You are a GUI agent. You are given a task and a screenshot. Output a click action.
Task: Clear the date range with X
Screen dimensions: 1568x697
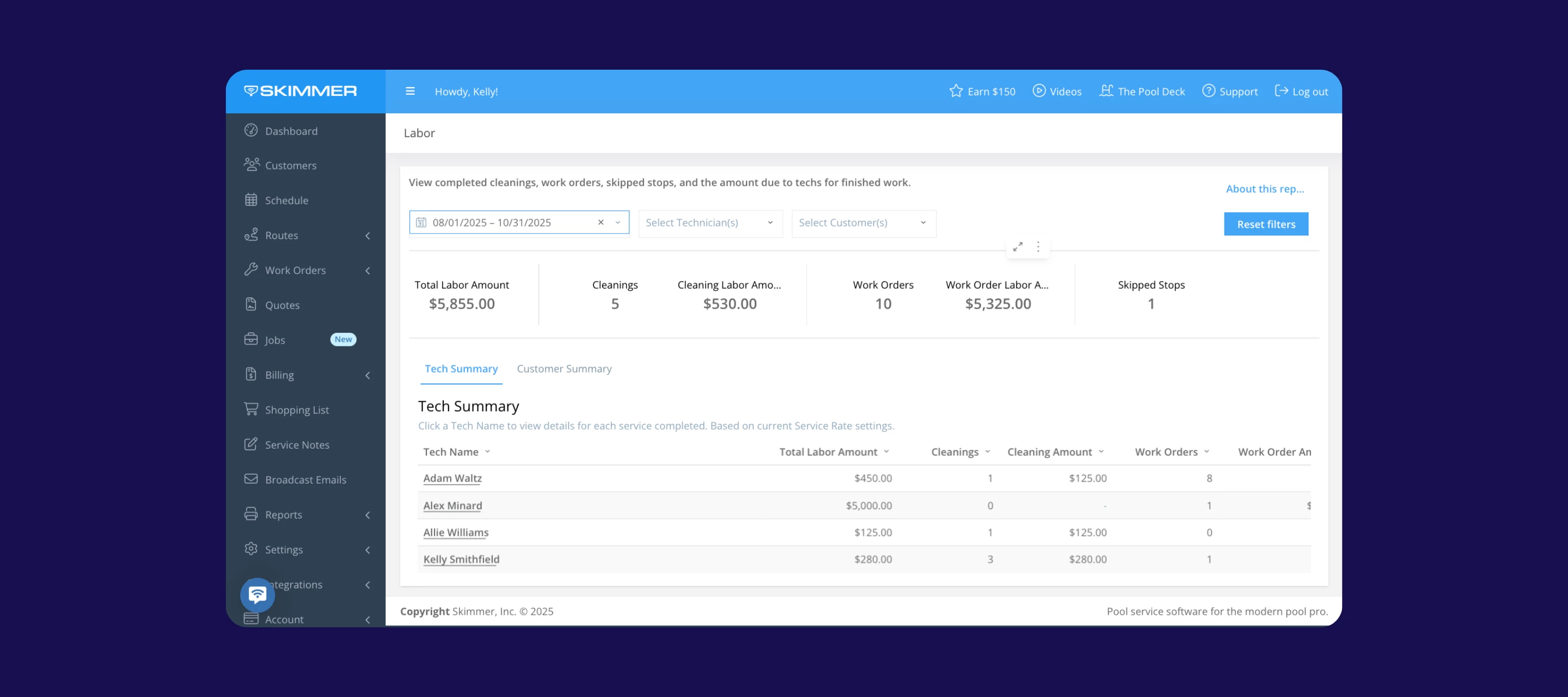tap(601, 223)
